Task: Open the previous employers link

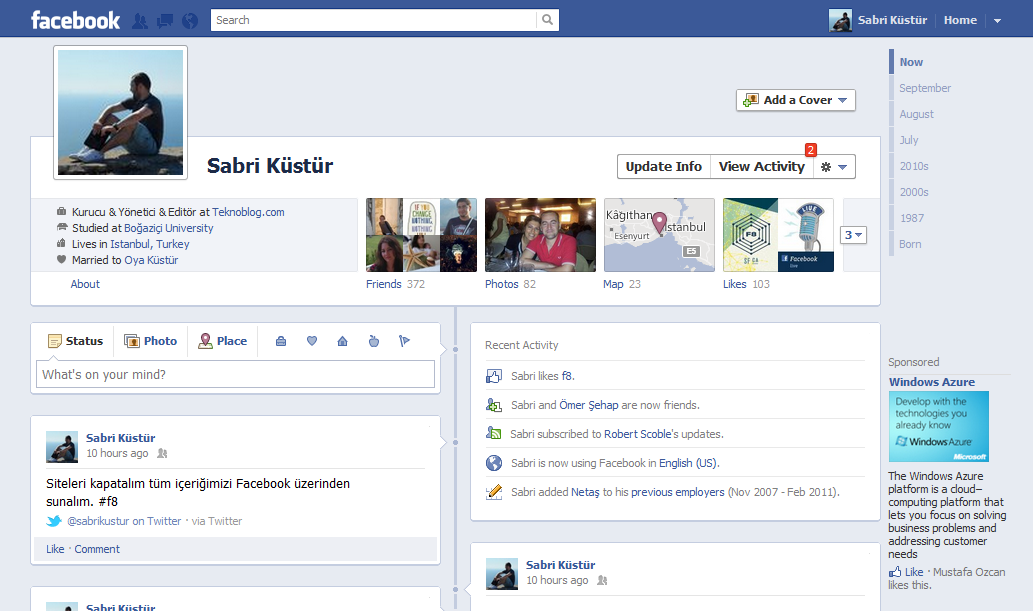Action: point(677,492)
